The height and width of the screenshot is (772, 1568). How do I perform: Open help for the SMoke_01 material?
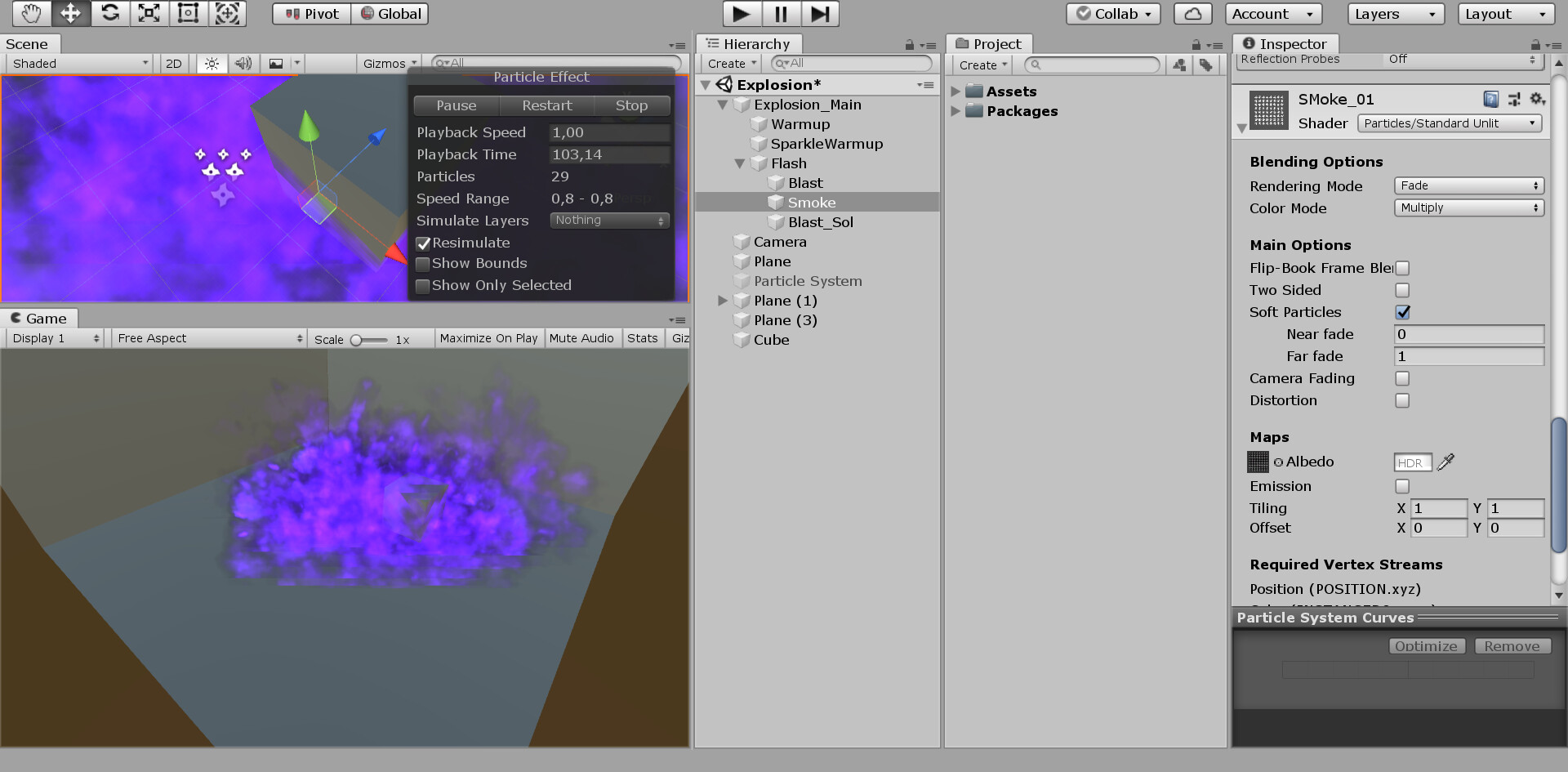click(1490, 99)
